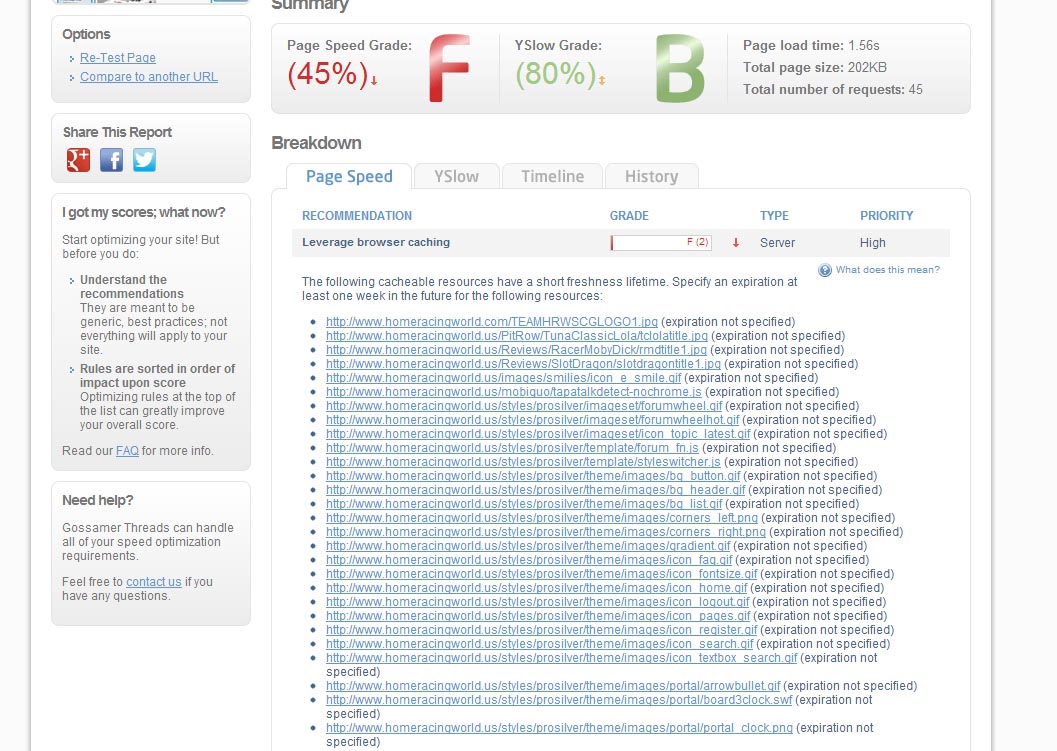Click the Google Plus share icon

pos(78,160)
